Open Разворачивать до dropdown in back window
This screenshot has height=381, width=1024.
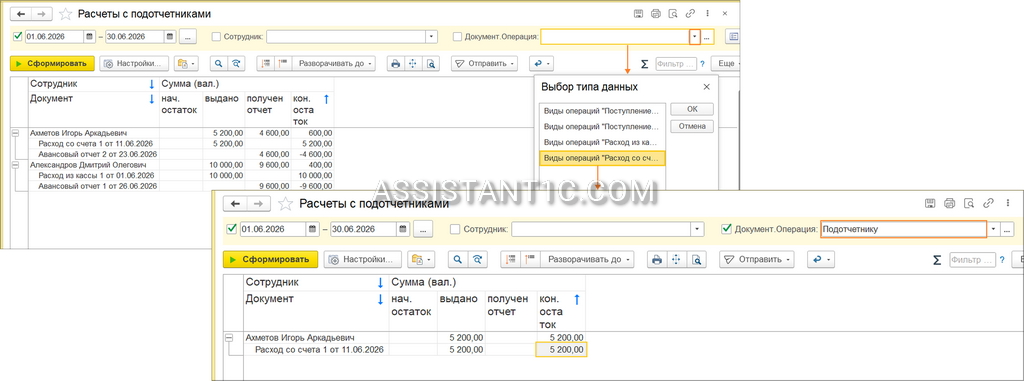[x=335, y=63]
